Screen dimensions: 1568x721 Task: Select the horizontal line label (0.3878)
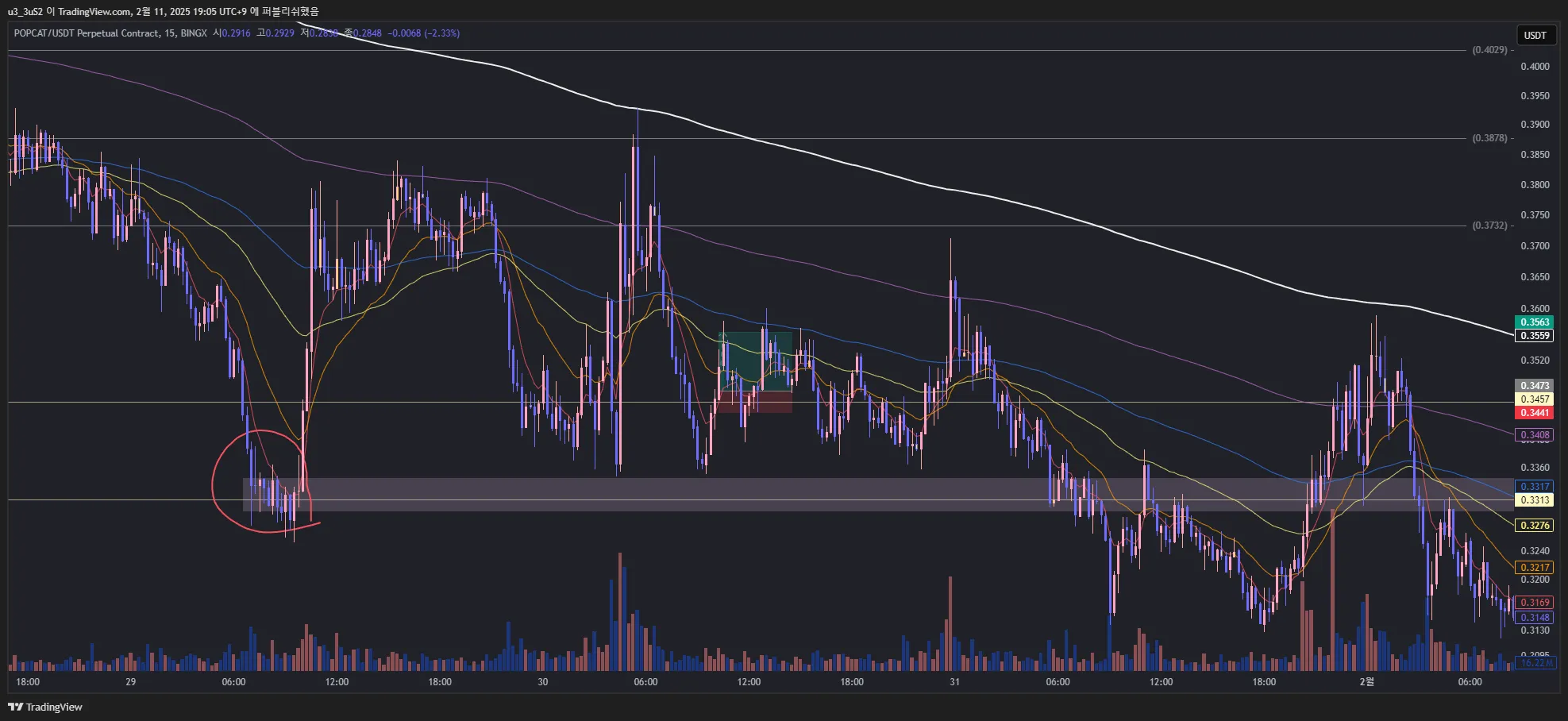click(x=1489, y=138)
